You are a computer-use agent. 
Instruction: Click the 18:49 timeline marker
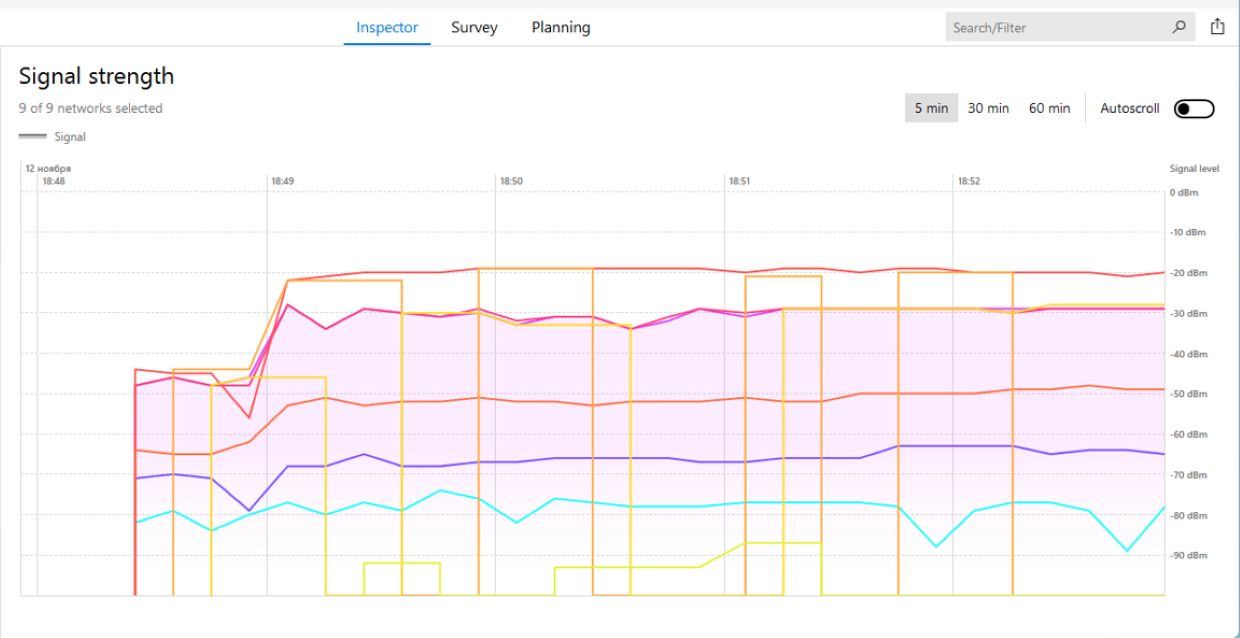tap(282, 182)
